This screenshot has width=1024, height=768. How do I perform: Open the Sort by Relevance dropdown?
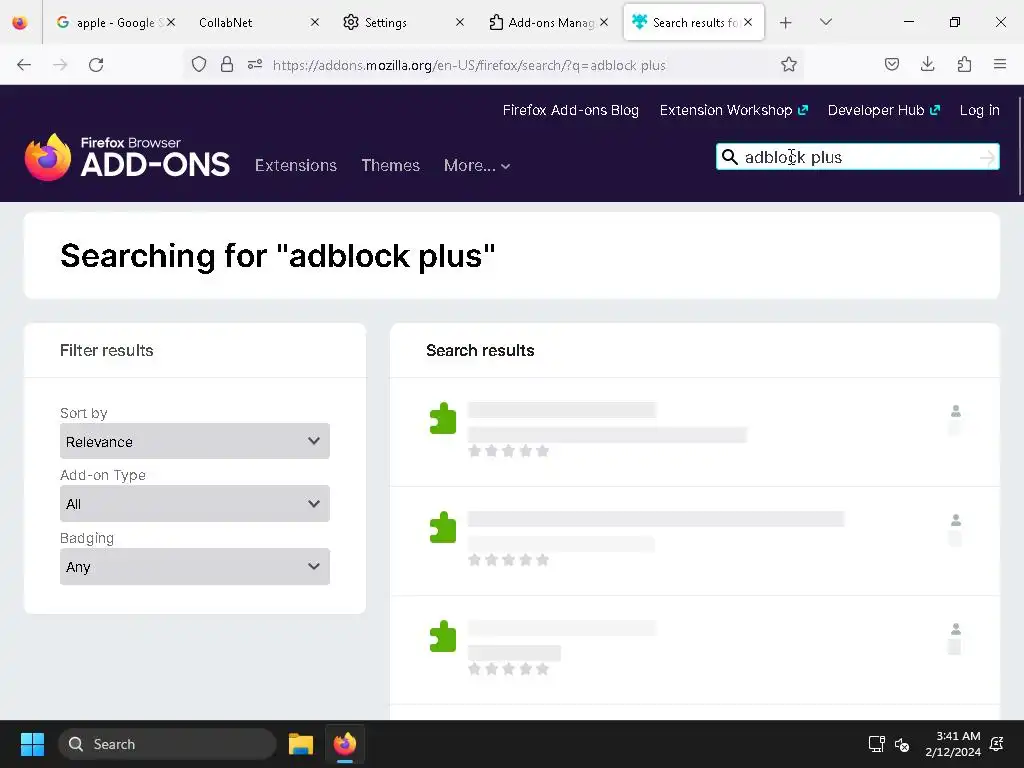click(x=195, y=441)
